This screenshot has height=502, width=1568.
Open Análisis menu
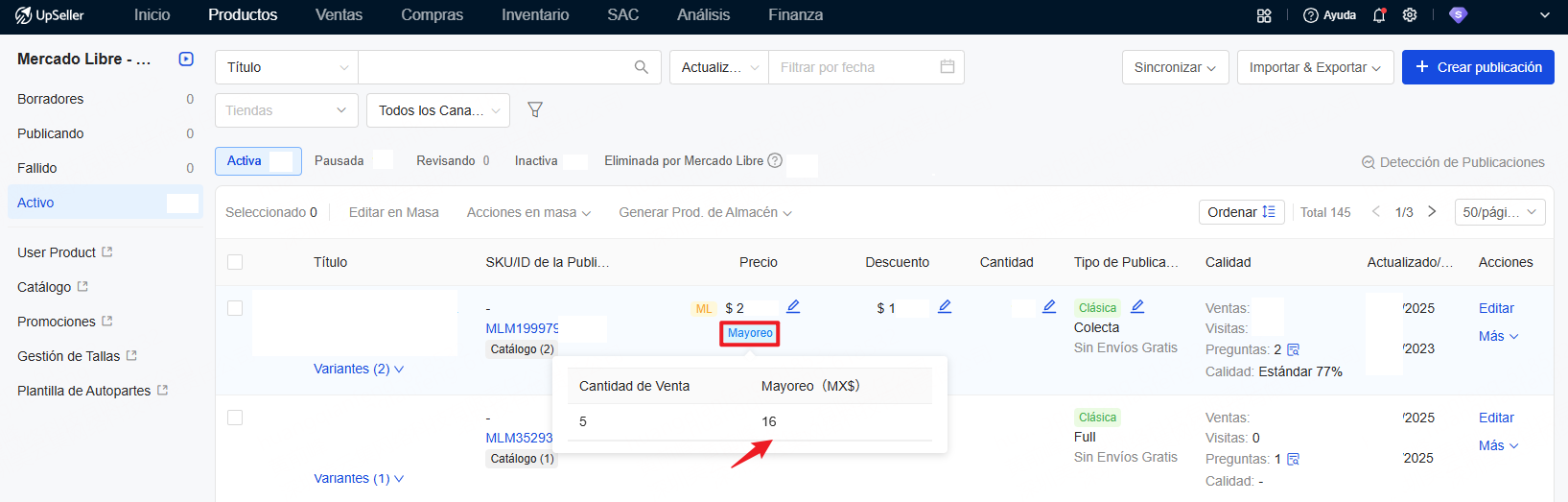(703, 15)
